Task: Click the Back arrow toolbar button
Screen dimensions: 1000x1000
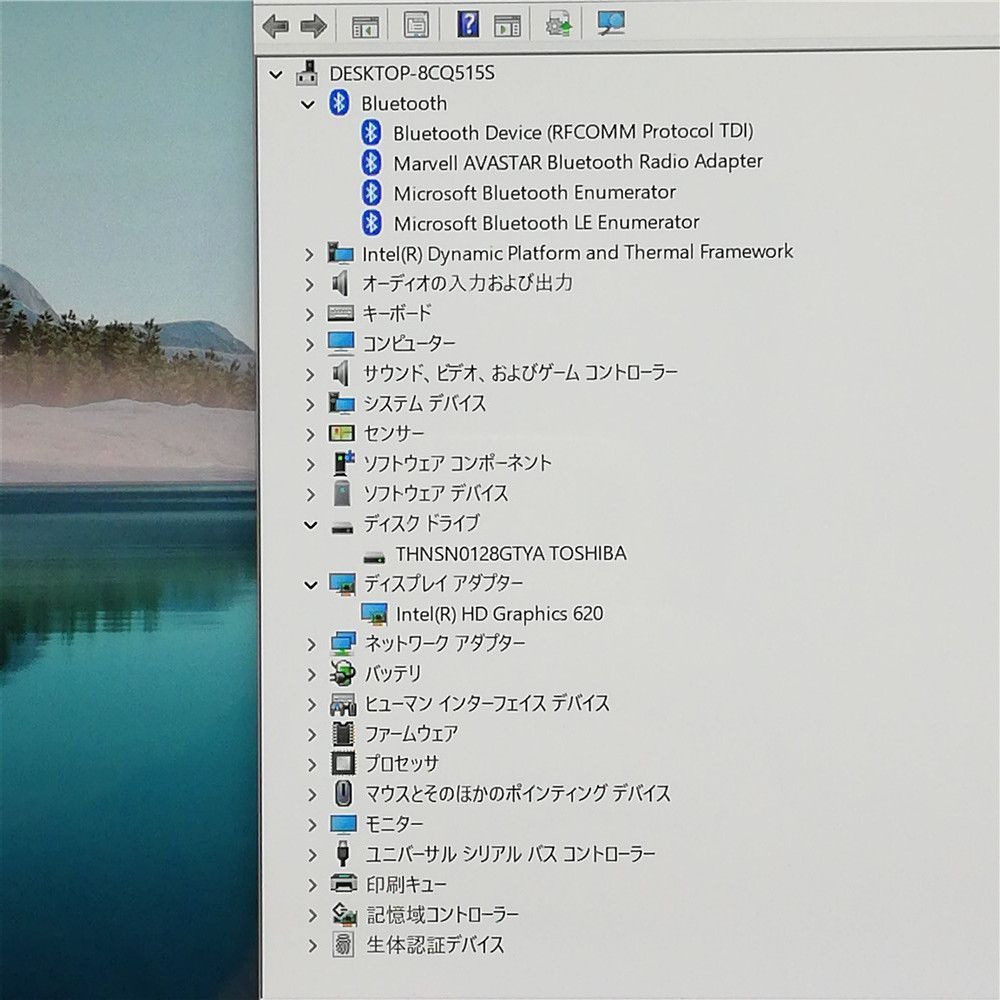Action: [276, 27]
